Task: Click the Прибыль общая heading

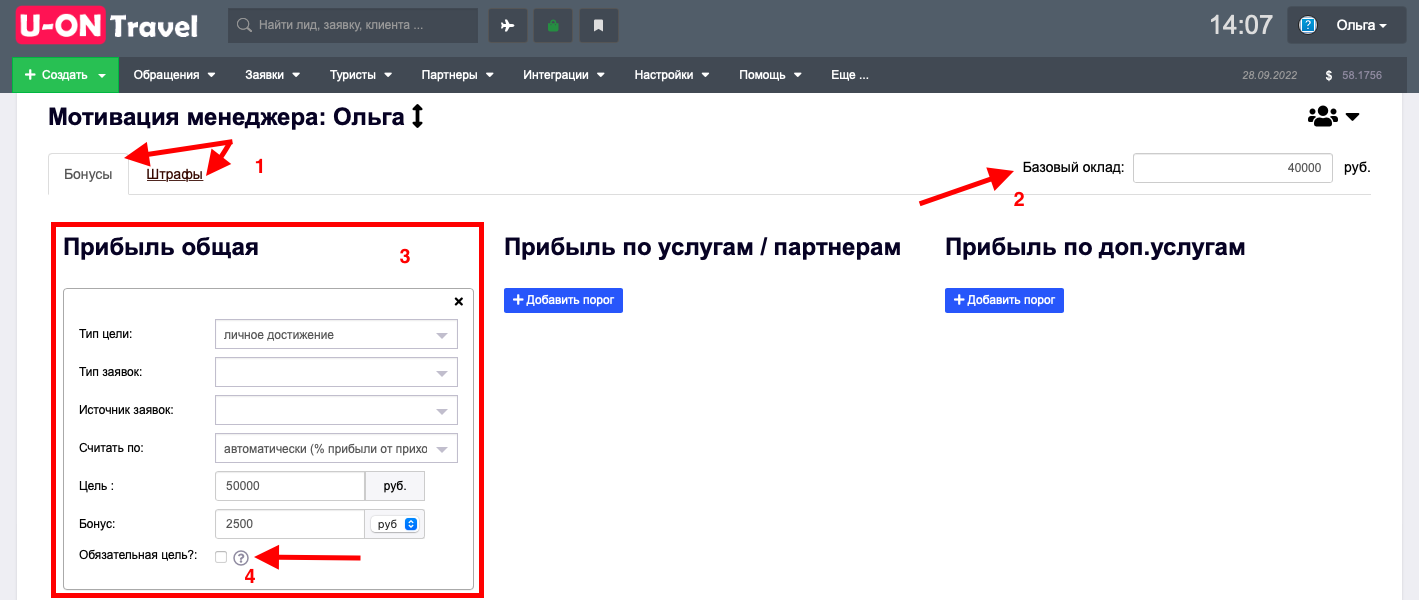Action: (x=161, y=247)
